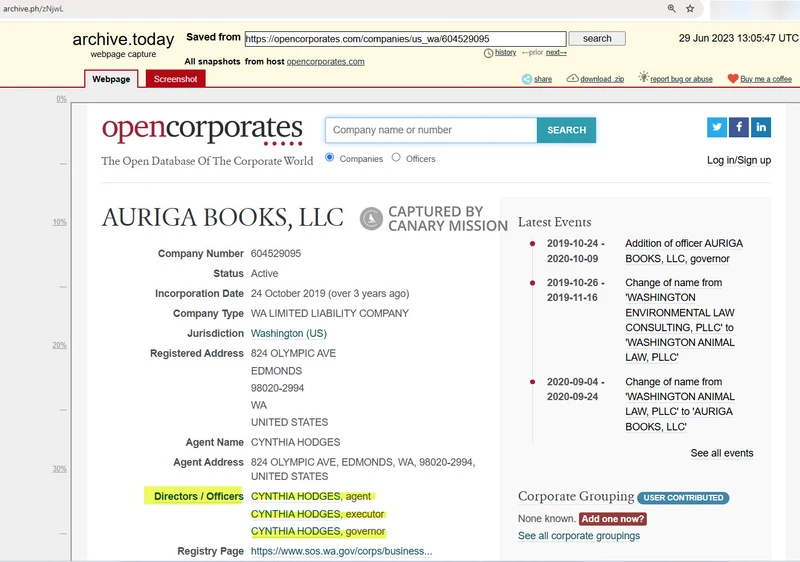Click the red heart donate icon
800x562 pixels.
point(733,79)
